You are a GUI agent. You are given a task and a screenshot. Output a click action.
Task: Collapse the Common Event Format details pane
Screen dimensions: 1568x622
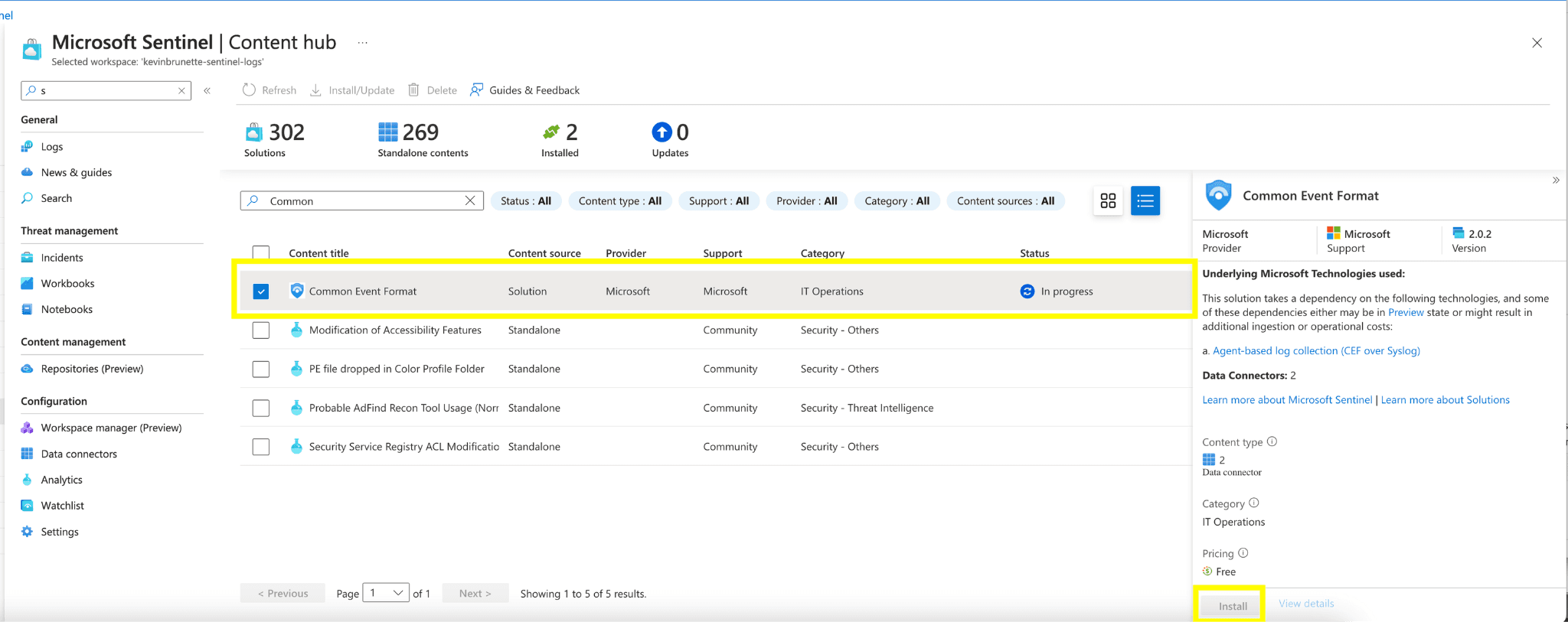point(1555,181)
